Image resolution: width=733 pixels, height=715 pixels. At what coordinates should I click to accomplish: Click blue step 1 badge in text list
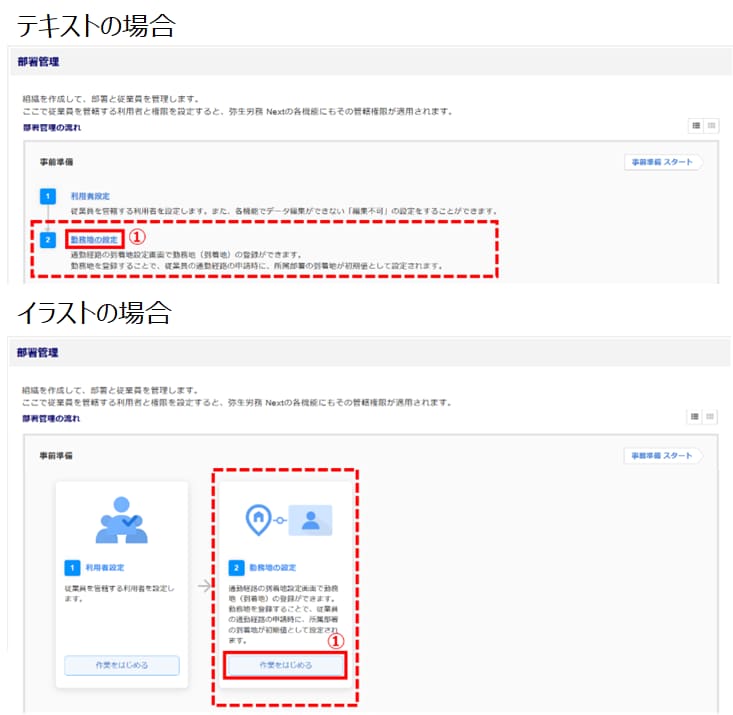47,197
